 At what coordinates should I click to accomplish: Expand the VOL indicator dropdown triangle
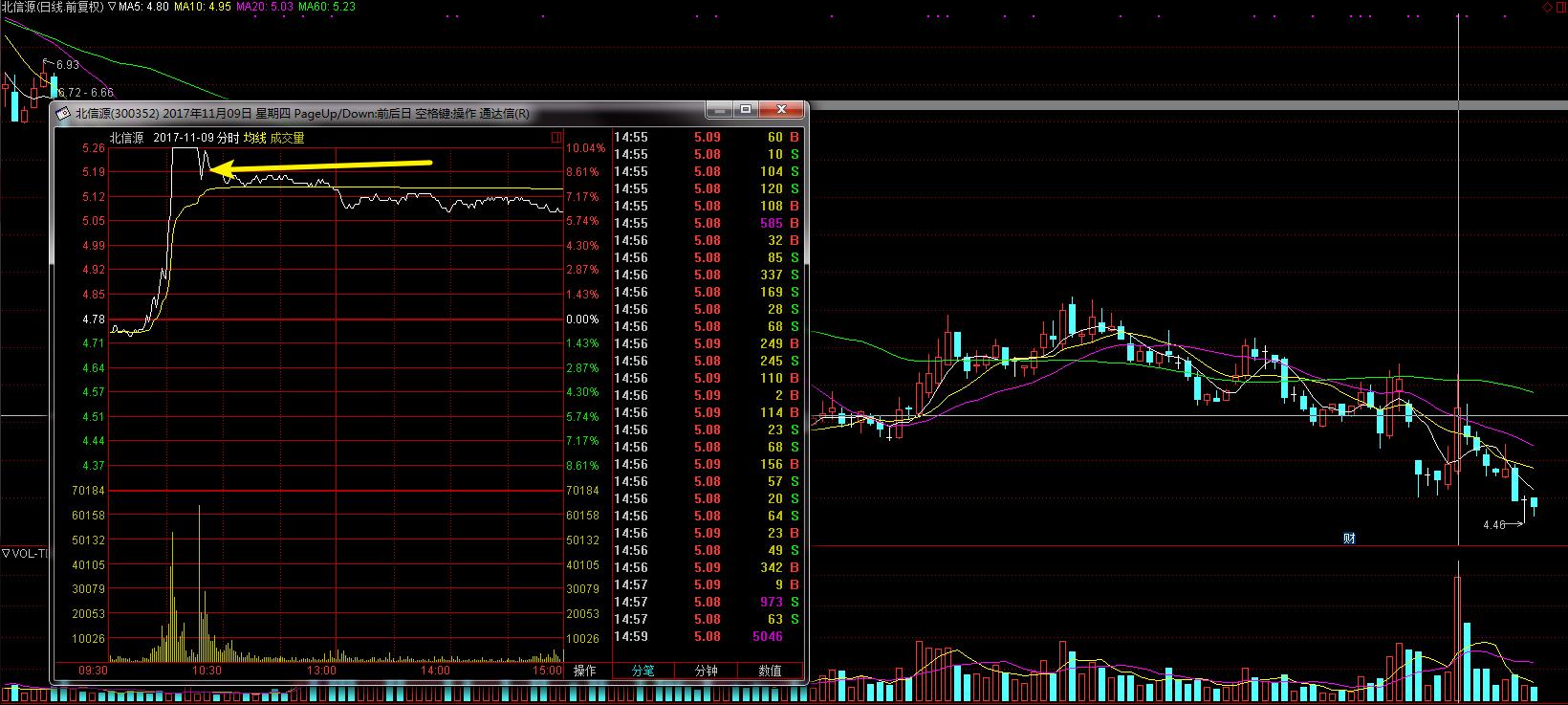point(6,553)
